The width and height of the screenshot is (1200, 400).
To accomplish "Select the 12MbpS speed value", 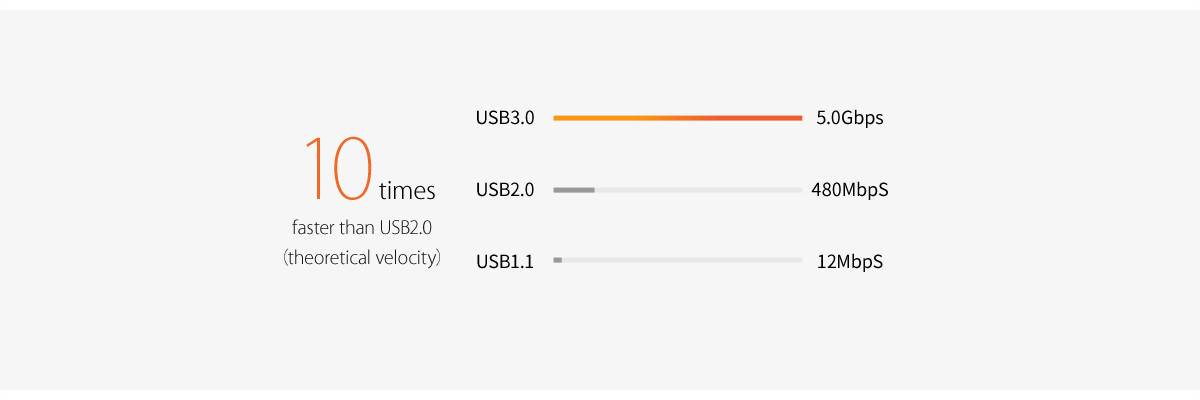I will pyautogui.click(x=849, y=262).
